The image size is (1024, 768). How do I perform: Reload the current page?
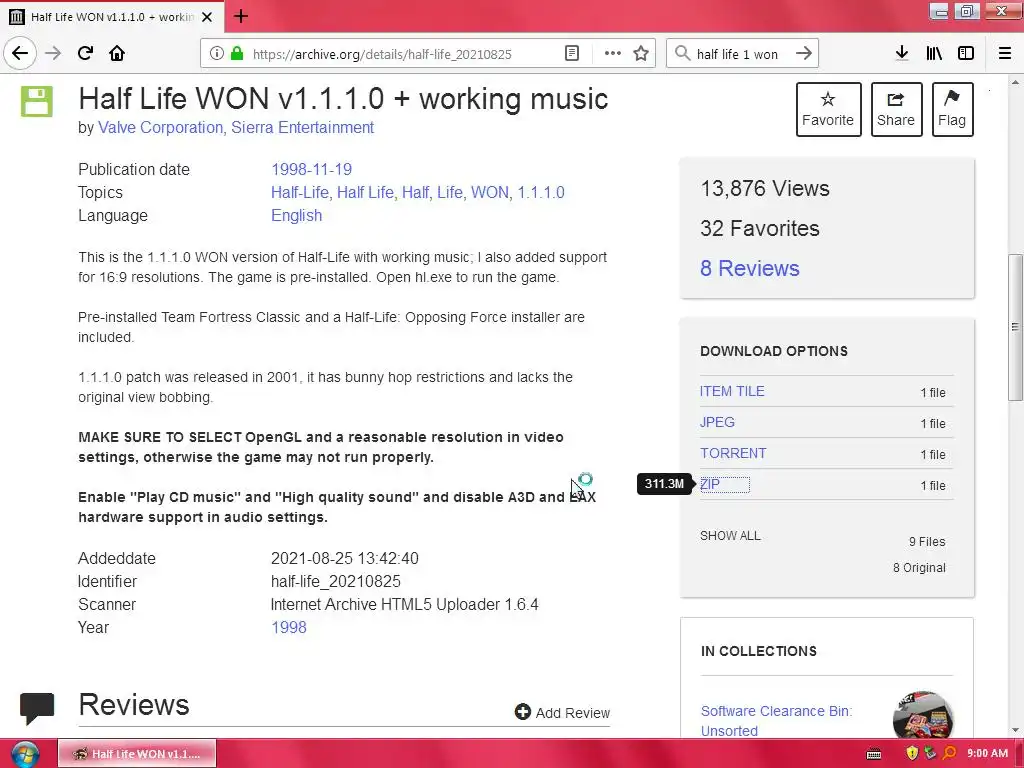[x=85, y=53]
